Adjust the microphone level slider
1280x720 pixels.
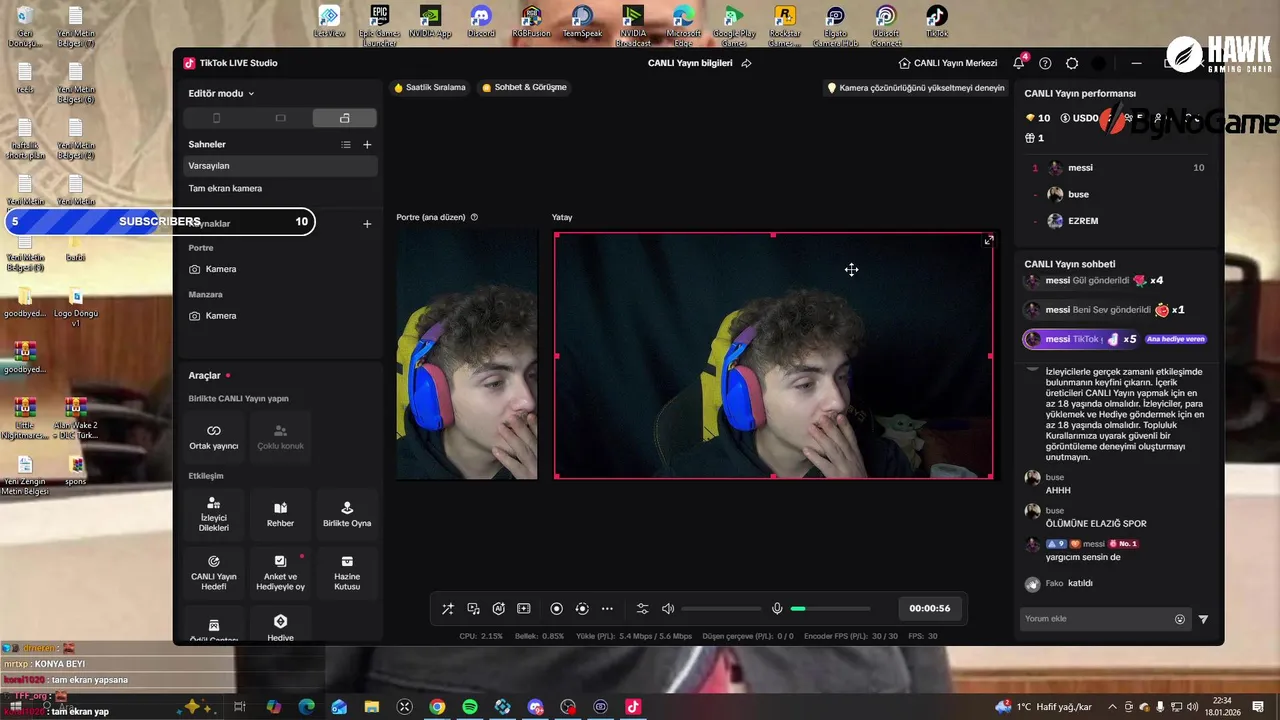tap(830, 608)
